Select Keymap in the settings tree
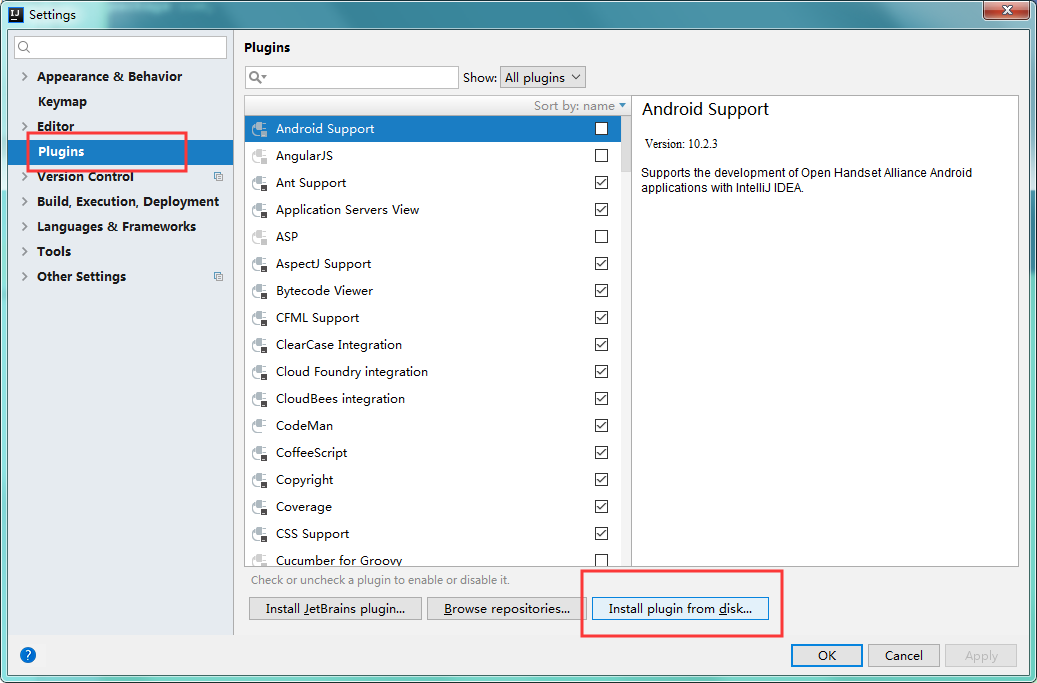The height and width of the screenshot is (683, 1037). point(62,102)
